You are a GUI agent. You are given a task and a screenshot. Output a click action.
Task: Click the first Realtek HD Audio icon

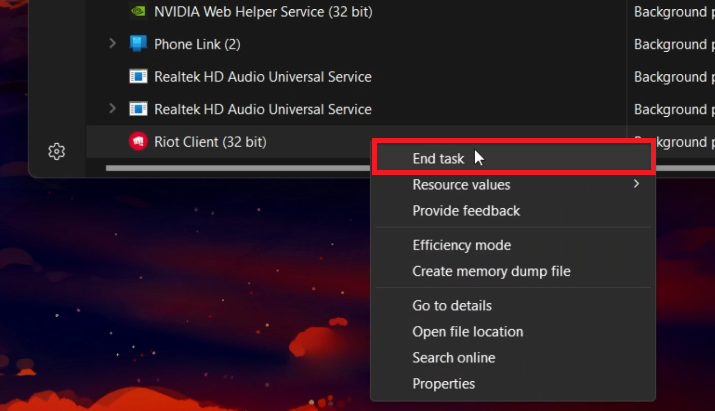click(138, 77)
